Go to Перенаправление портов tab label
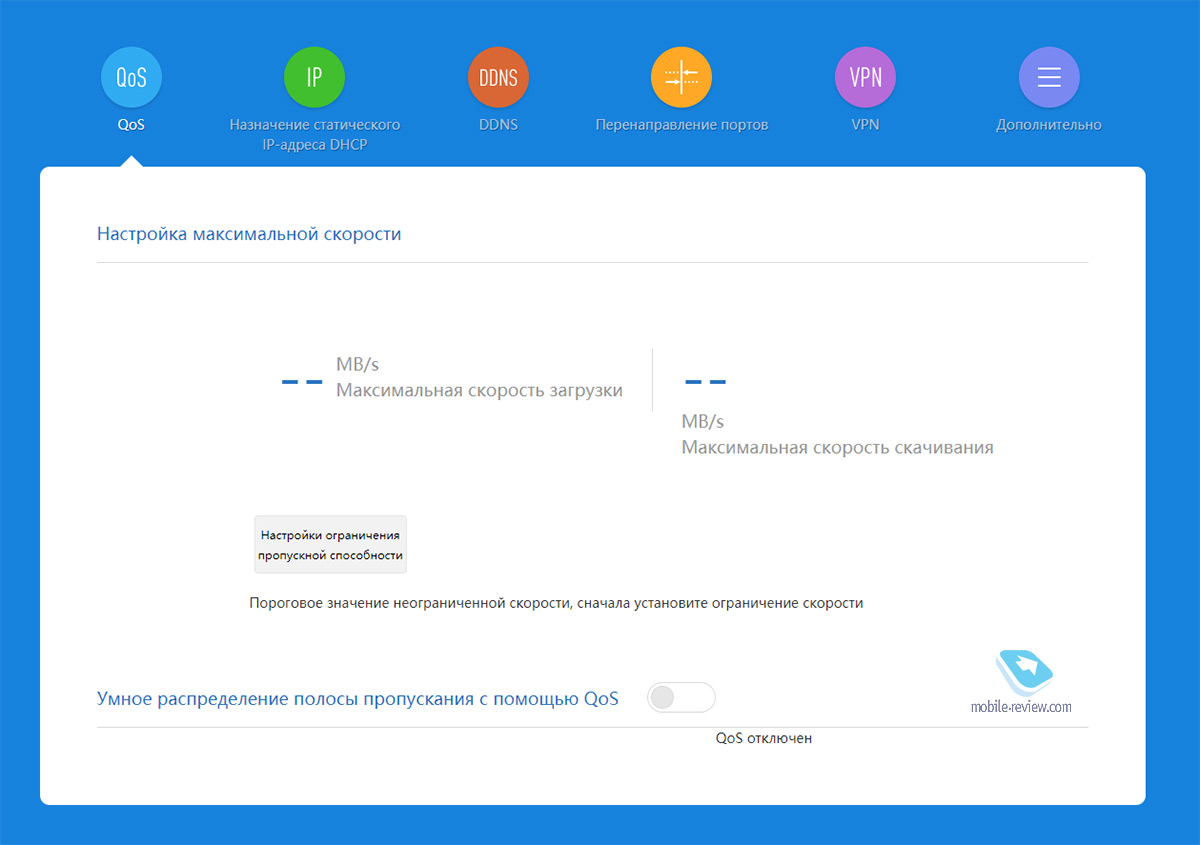 coord(682,125)
